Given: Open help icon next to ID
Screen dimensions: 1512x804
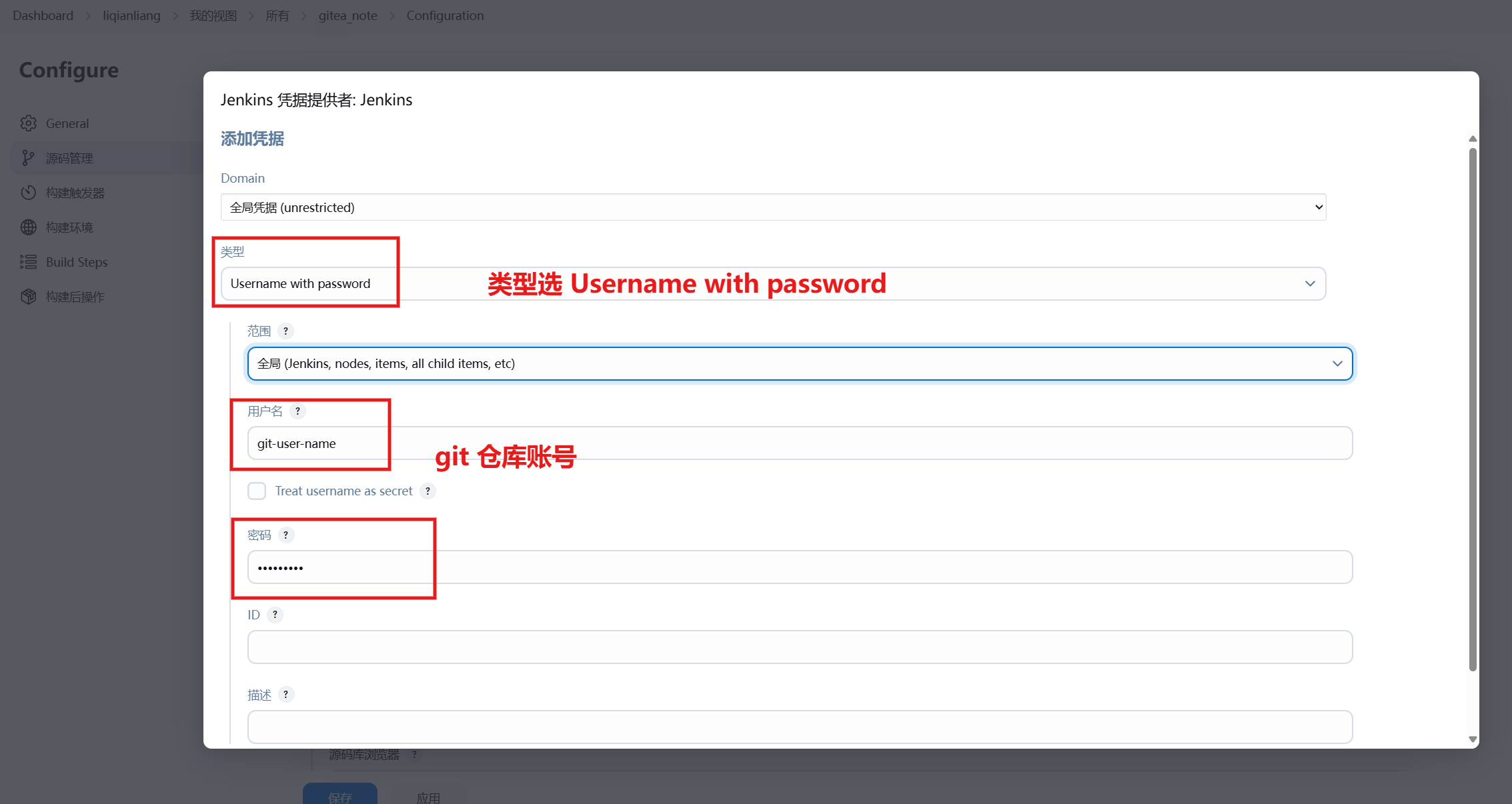Looking at the screenshot, I should (x=275, y=615).
